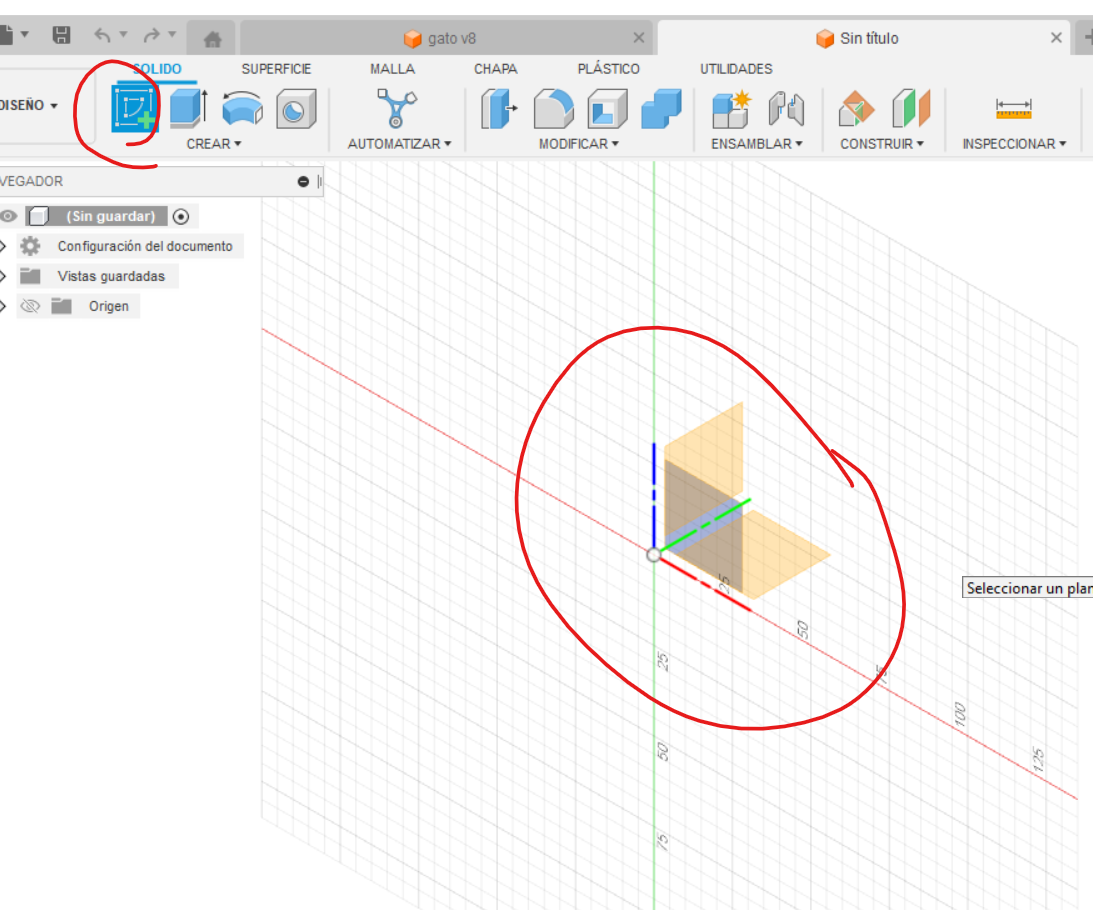Activate the Sin guardar component radio button

(181, 217)
